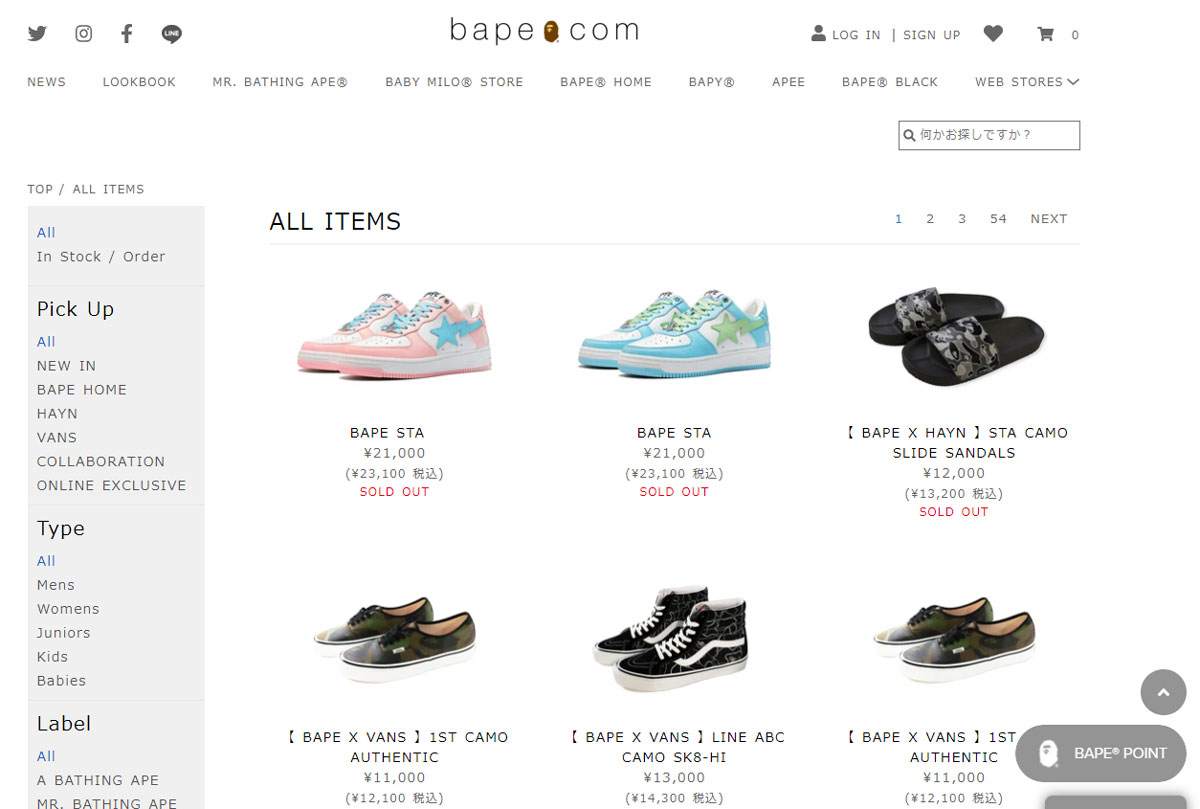This screenshot has height=809, width=1200.
Task: Open the BABY MILO STORE menu item
Action: pyautogui.click(x=454, y=82)
